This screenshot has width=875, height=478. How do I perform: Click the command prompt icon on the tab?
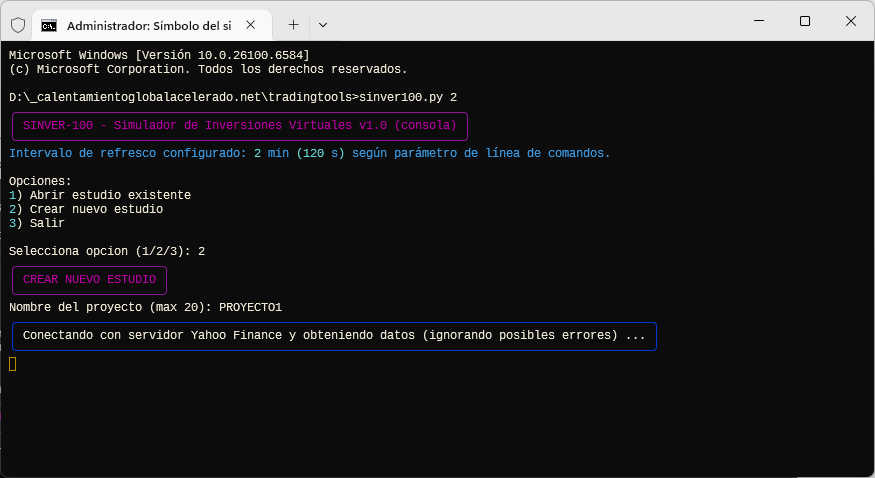pyautogui.click(x=49, y=24)
